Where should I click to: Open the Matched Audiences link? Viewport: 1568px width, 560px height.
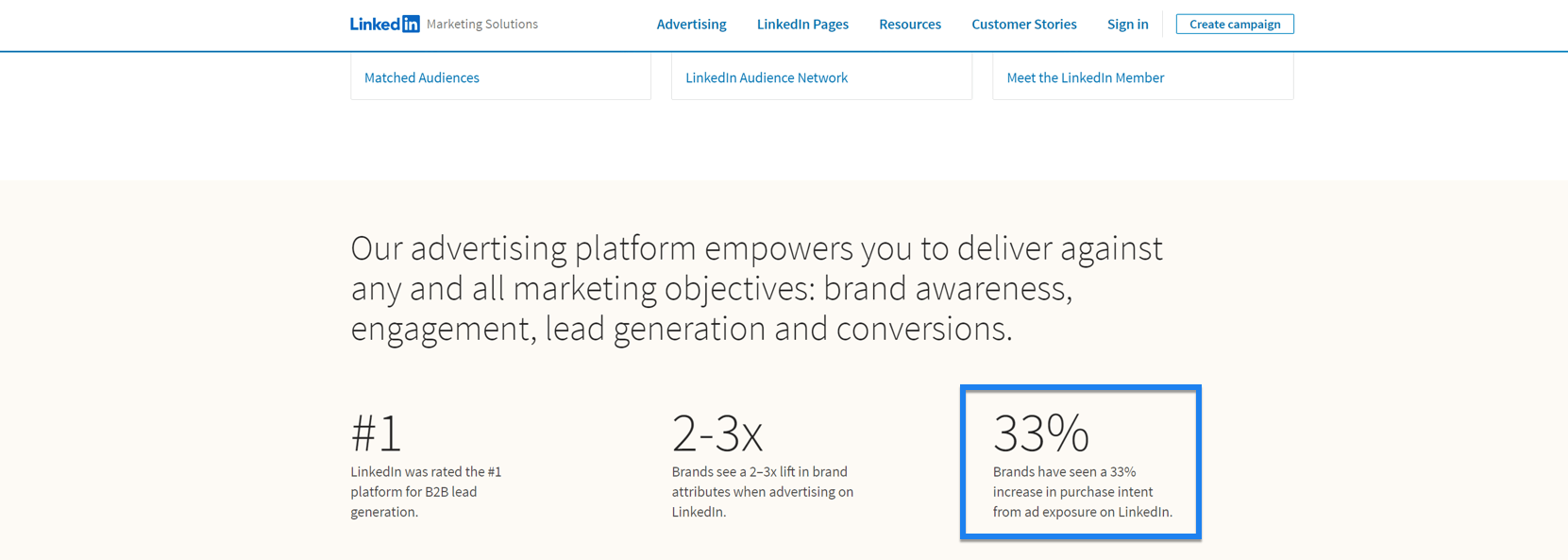422,77
